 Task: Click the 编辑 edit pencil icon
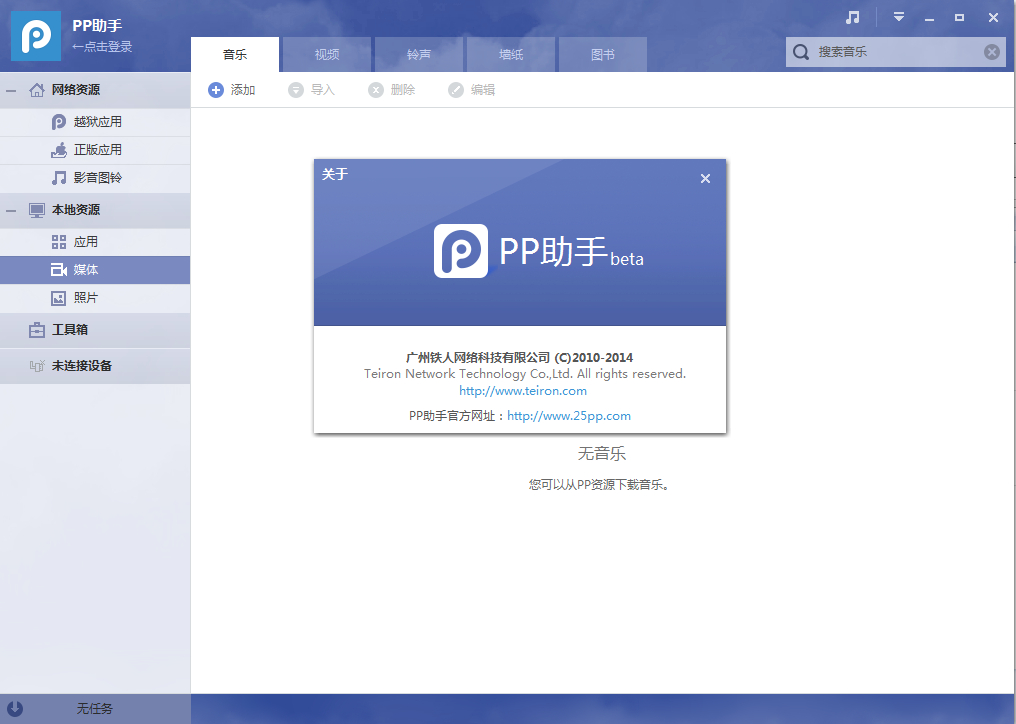click(x=456, y=90)
